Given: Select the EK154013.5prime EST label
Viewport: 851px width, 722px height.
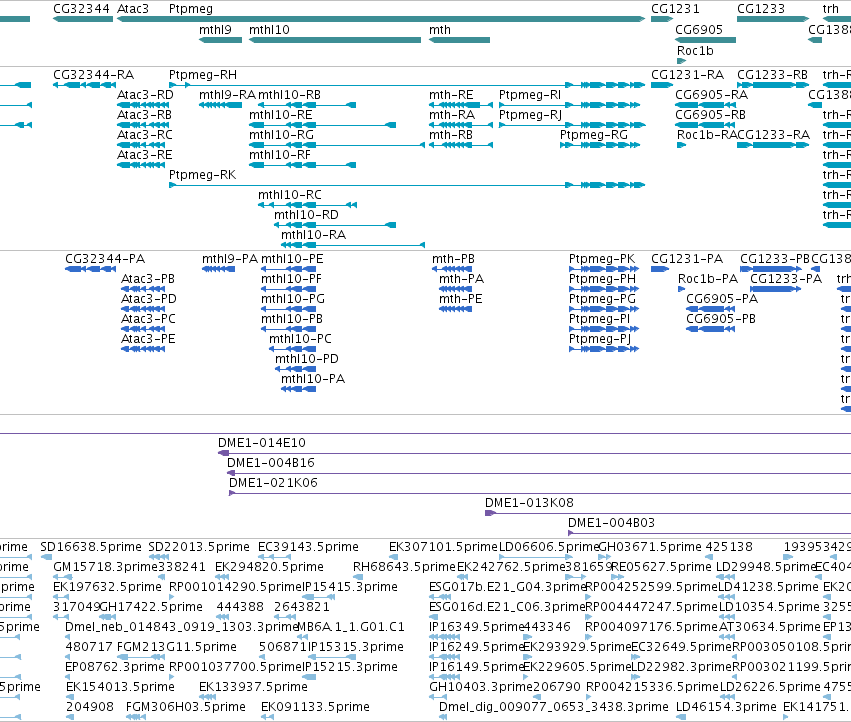Looking at the screenshot, I should [x=120, y=687].
